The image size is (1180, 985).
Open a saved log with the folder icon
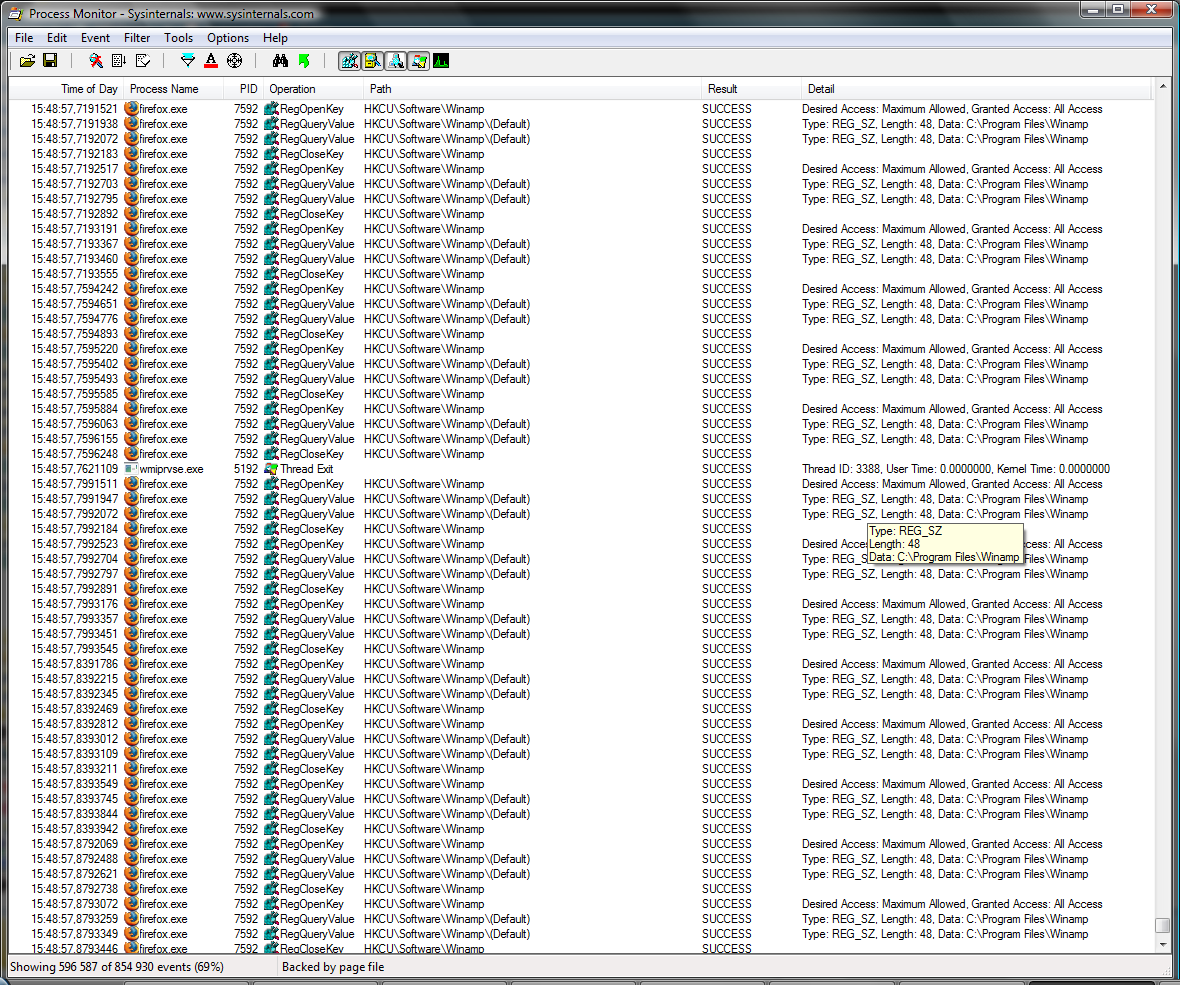pos(28,61)
